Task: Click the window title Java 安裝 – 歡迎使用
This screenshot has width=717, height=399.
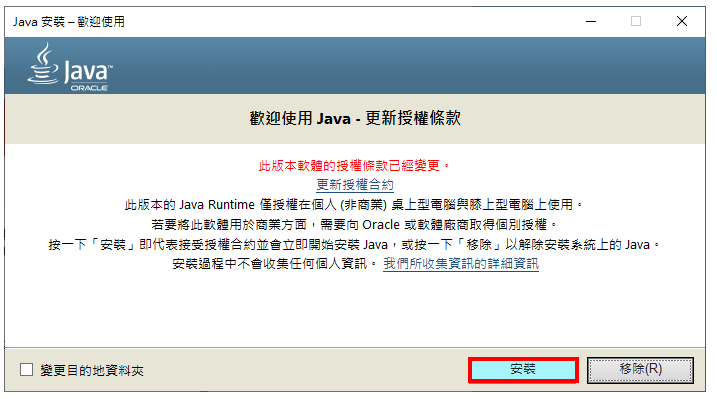Action: 69,21
